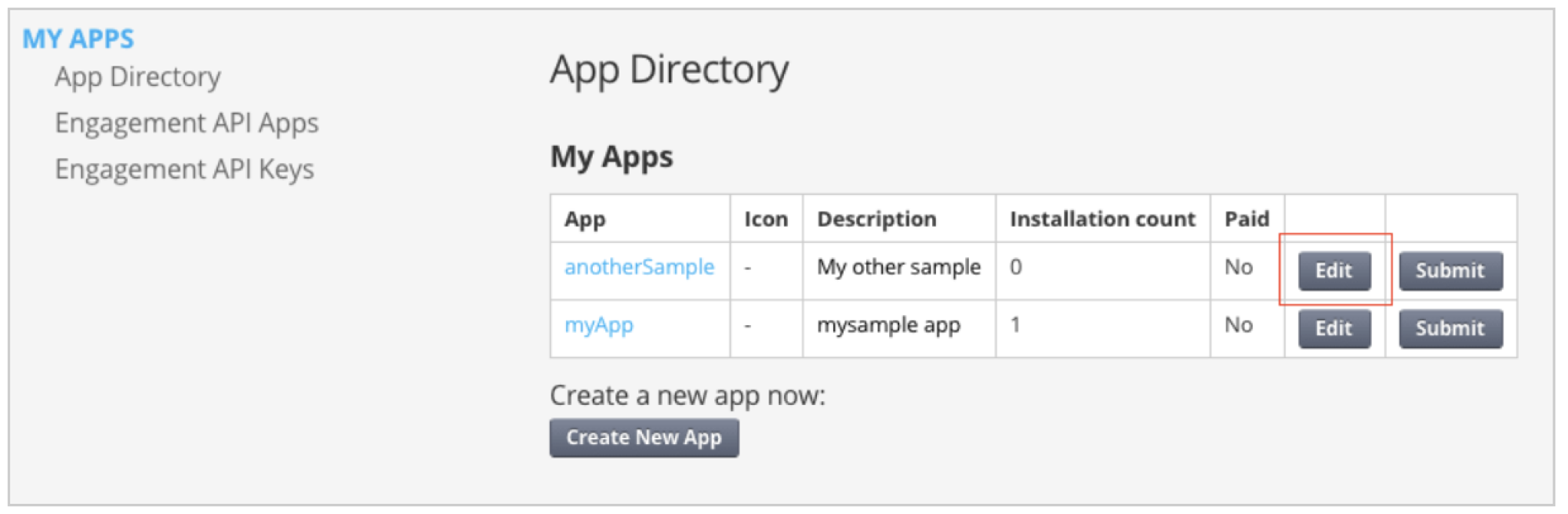Submit the anotherSample app

tap(1450, 271)
